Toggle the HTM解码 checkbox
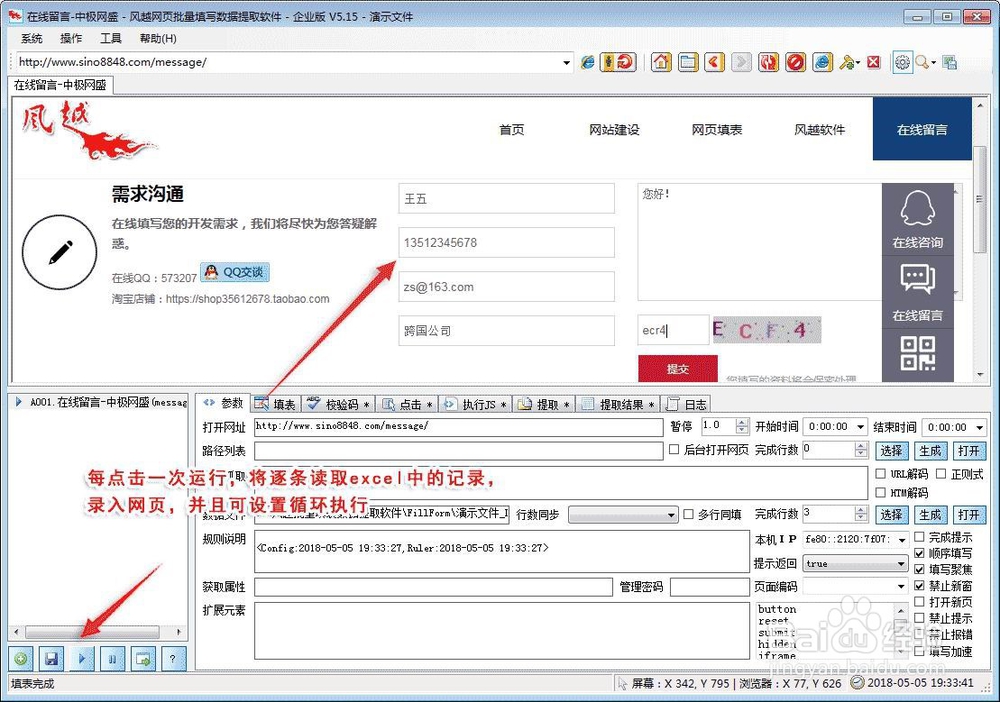 (x=880, y=492)
